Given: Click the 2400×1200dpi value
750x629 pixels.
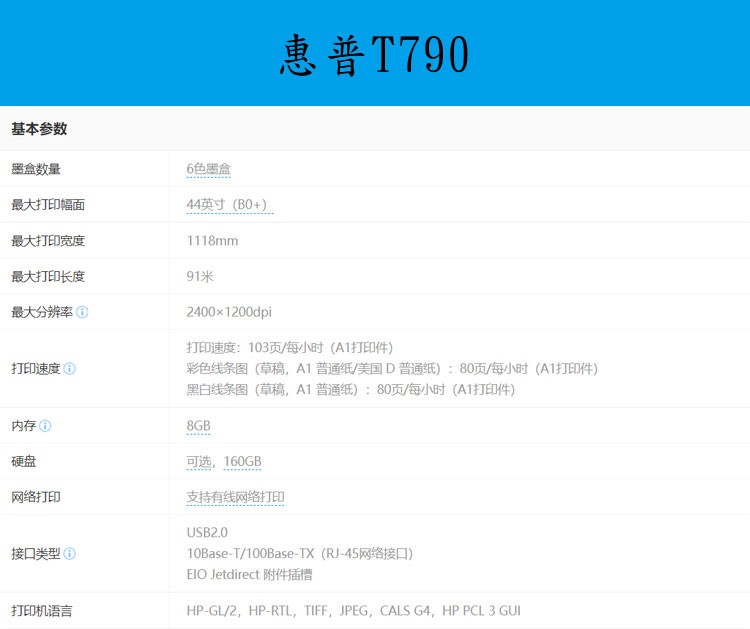Looking at the screenshot, I should coord(229,312).
